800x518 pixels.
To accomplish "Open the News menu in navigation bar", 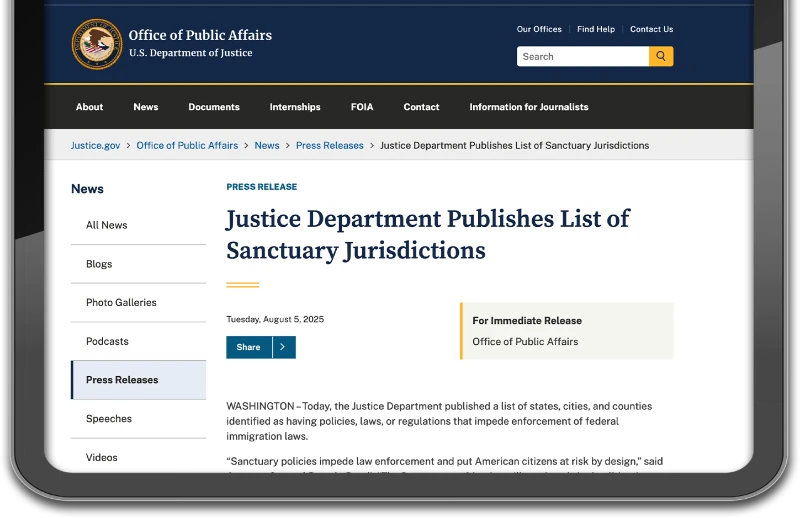I will [x=146, y=107].
